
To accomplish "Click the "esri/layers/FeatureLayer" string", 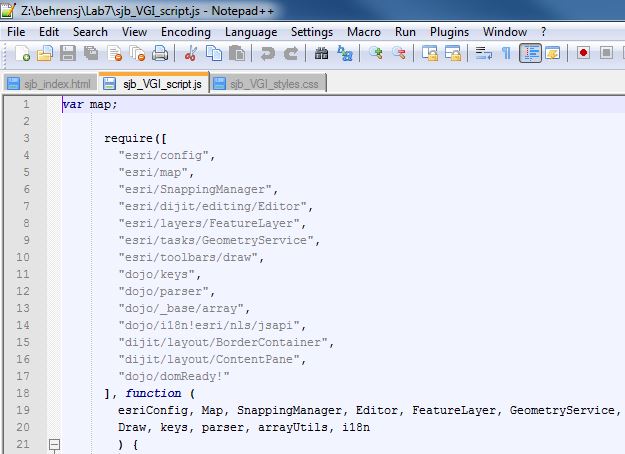I will pos(209,223).
